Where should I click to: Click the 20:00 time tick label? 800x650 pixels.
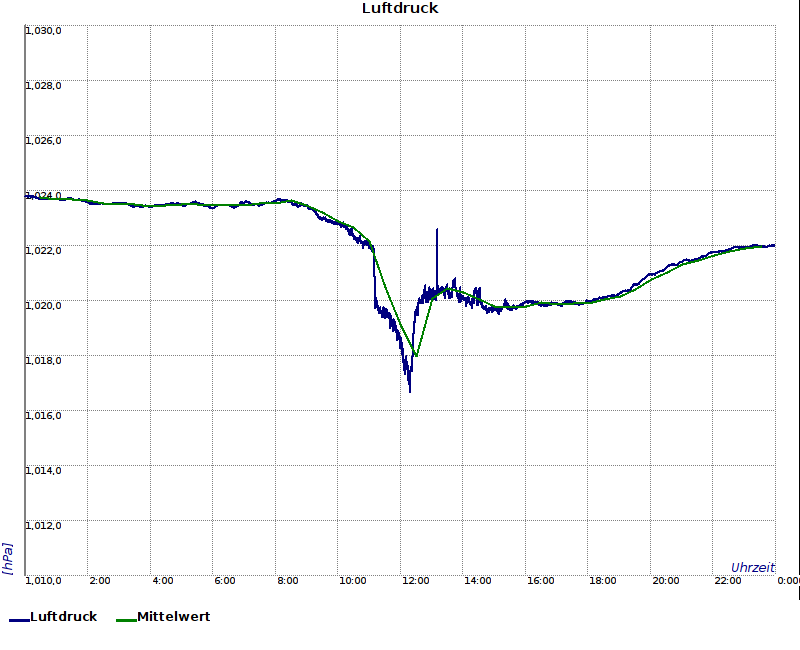(666, 581)
